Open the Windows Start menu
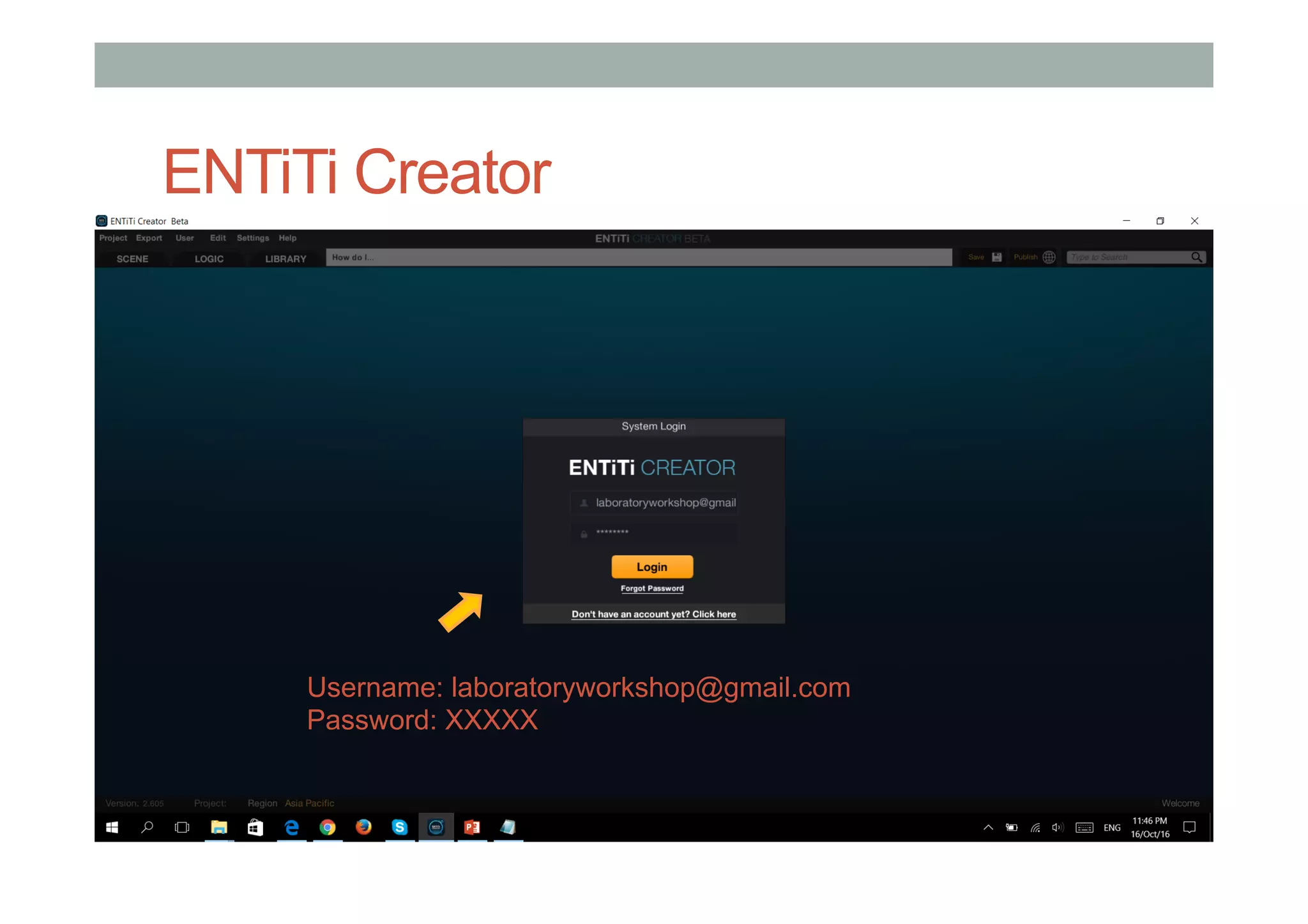Viewport: 1308px width, 924px height. pos(112,828)
